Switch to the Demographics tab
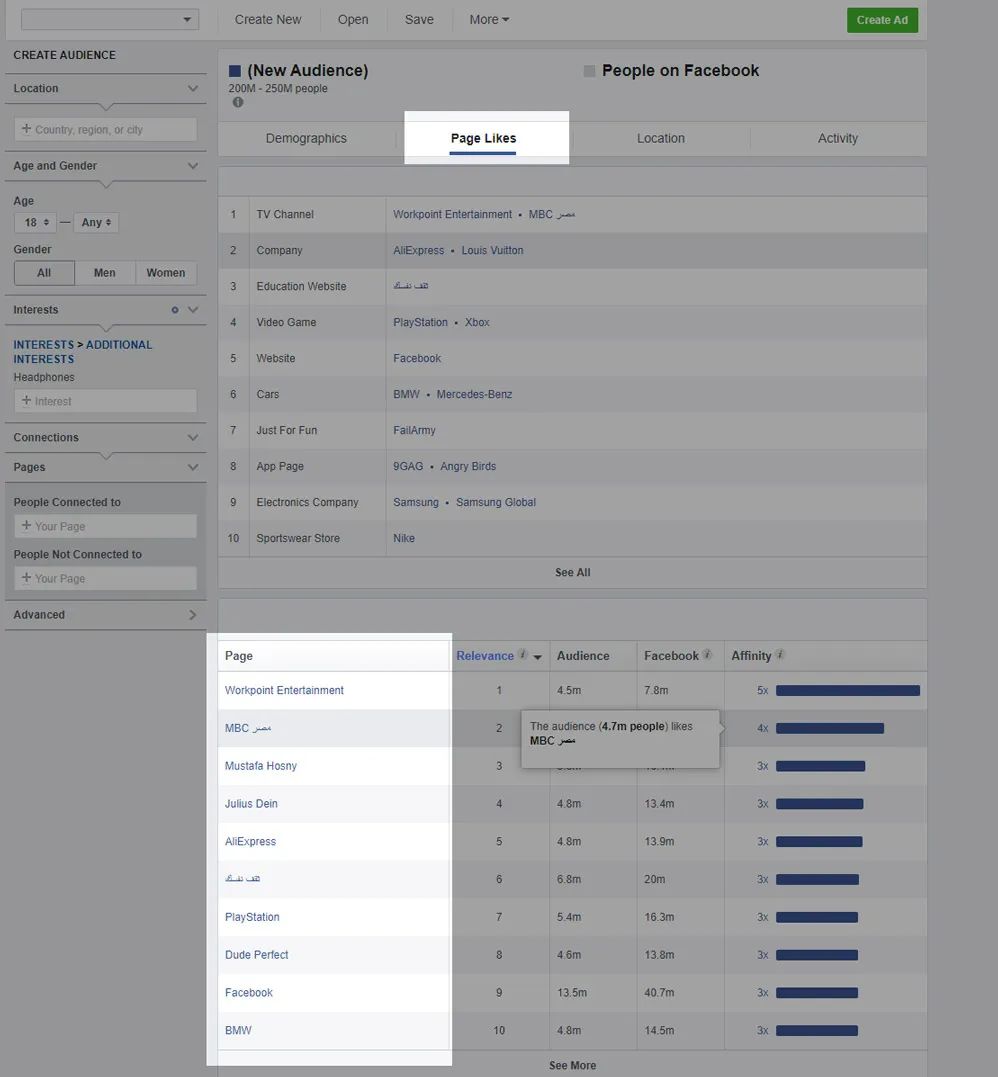Screen dimensions: 998x1077 click(x=306, y=138)
